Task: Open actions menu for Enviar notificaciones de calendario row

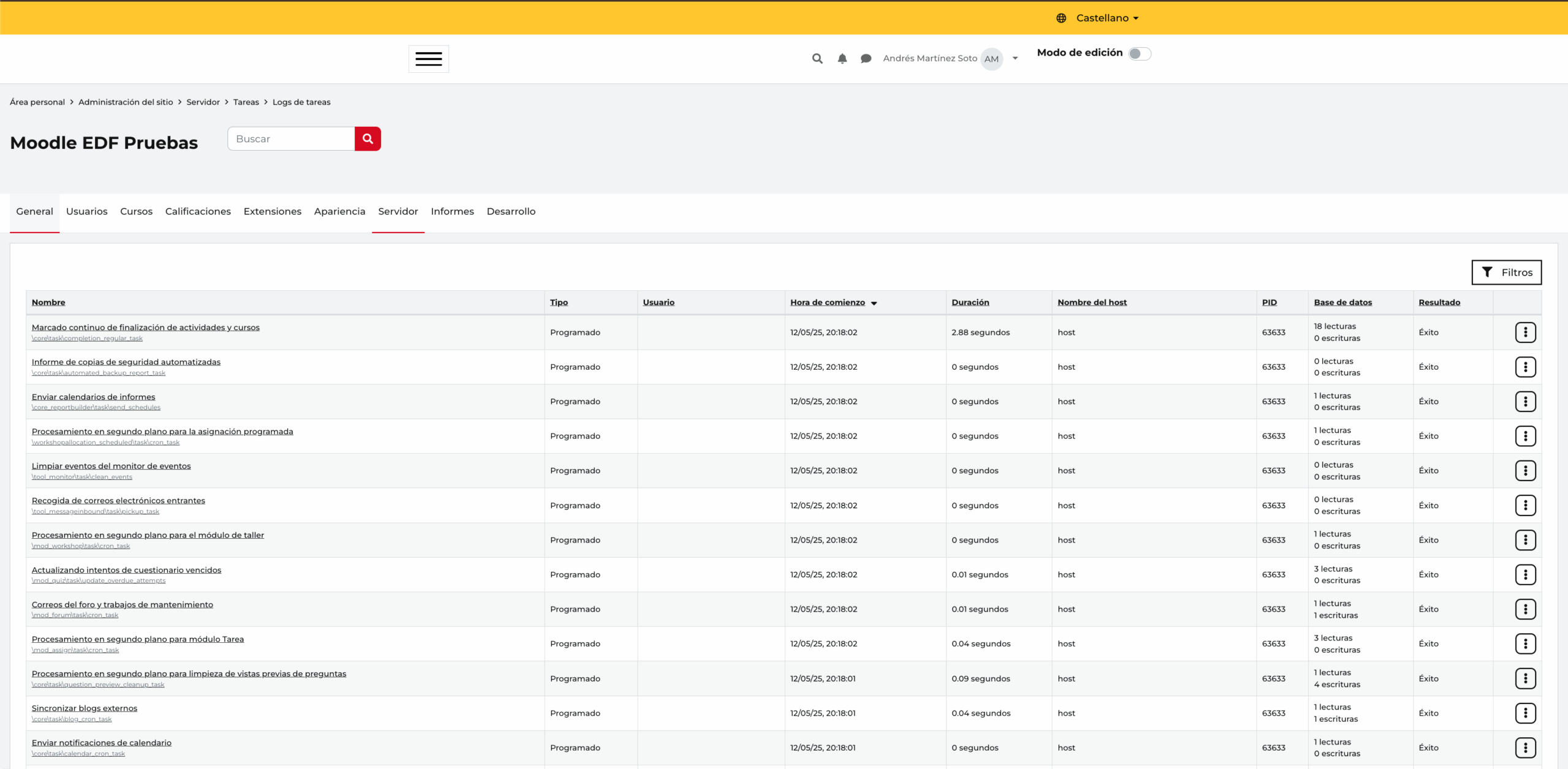Action: click(1525, 748)
